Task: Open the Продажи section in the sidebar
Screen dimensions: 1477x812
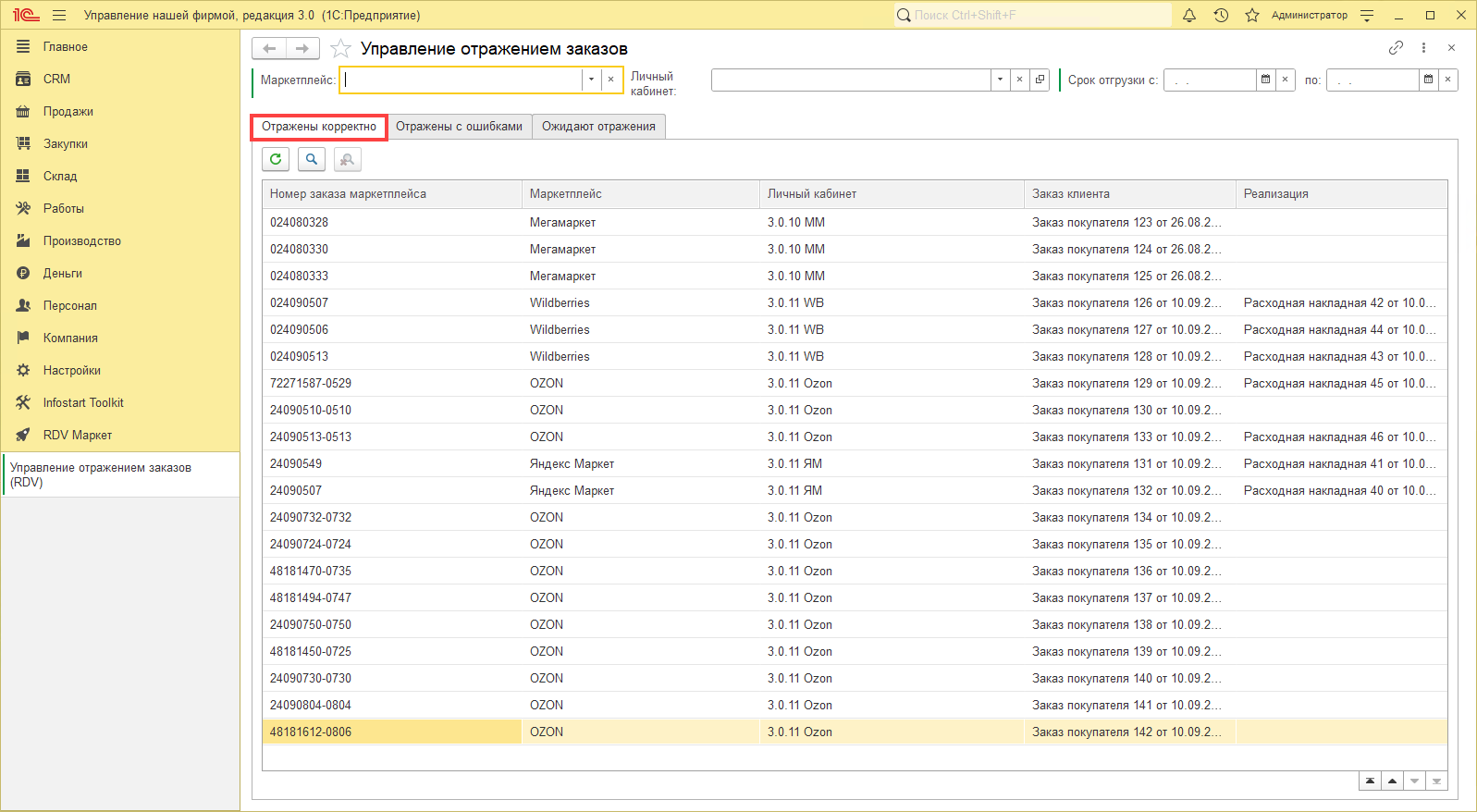Action: click(x=68, y=112)
